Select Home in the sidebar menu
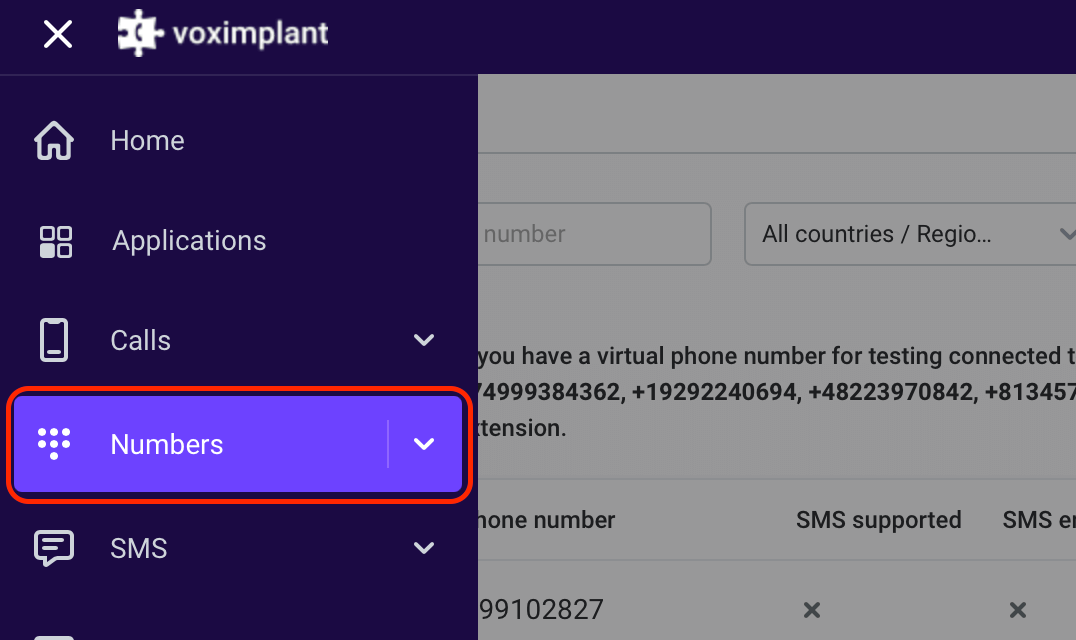This screenshot has height=640, width=1076. click(146, 140)
